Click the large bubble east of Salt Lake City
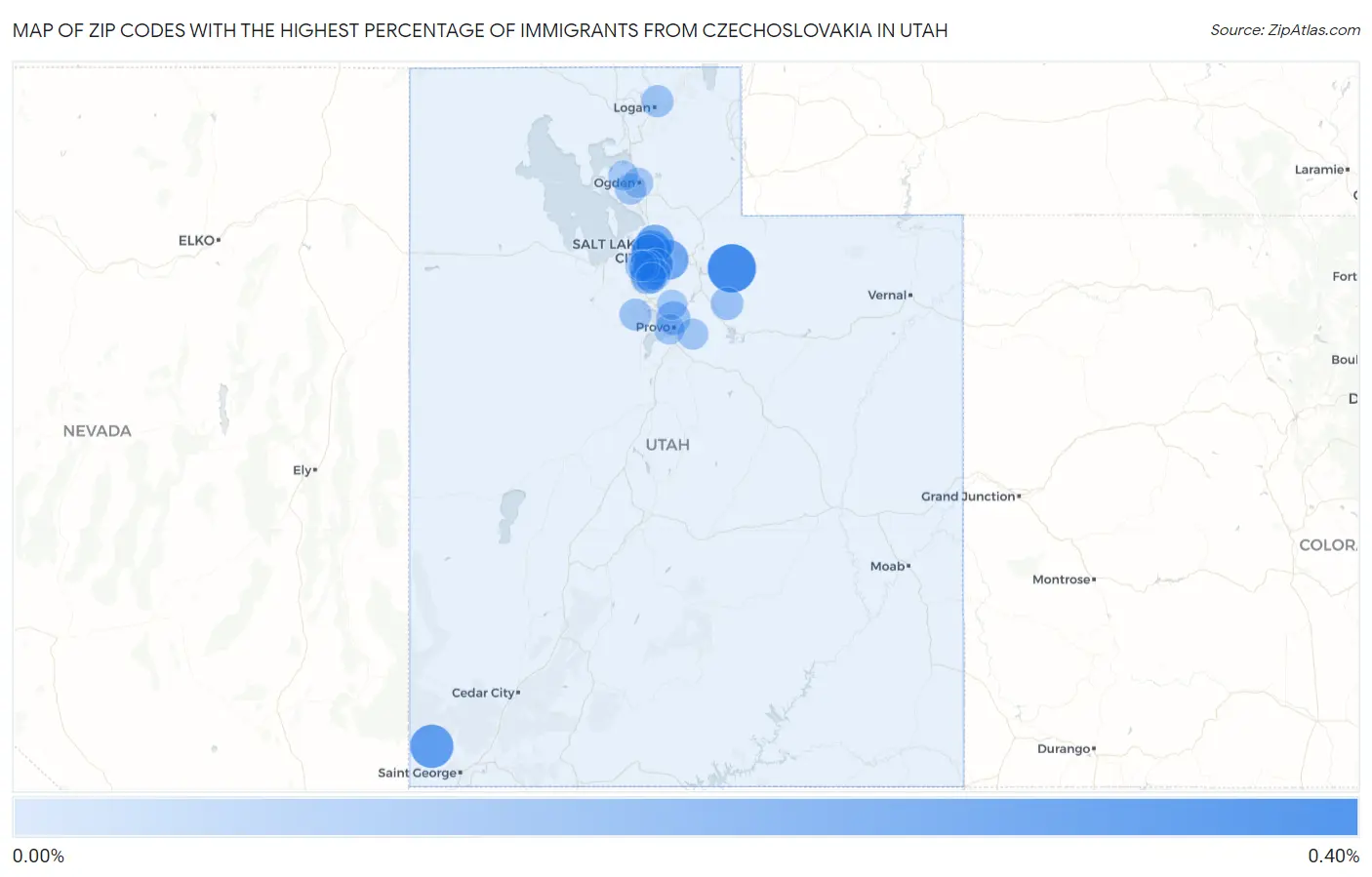Image resolution: width=1372 pixels, height=877 pixels. click(732, 268)
